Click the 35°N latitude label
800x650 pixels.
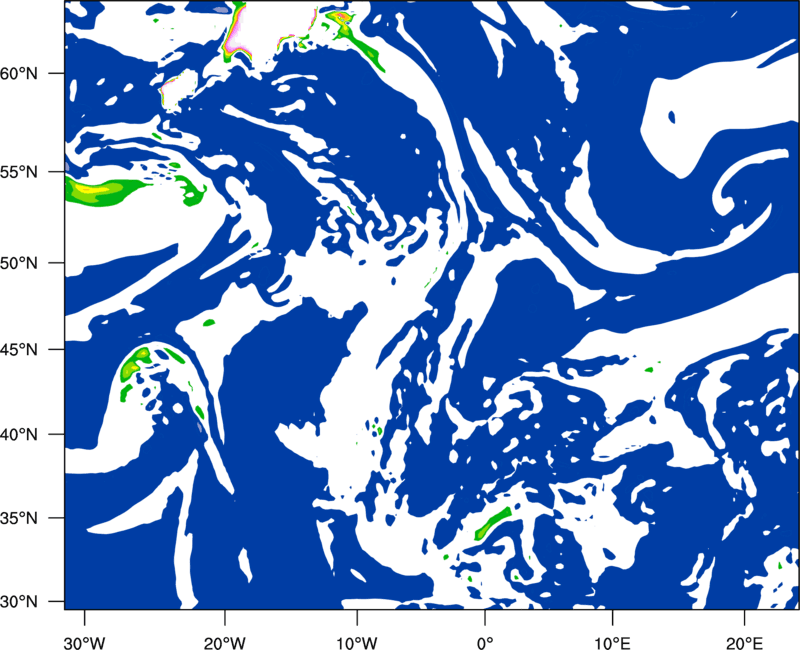19,518
